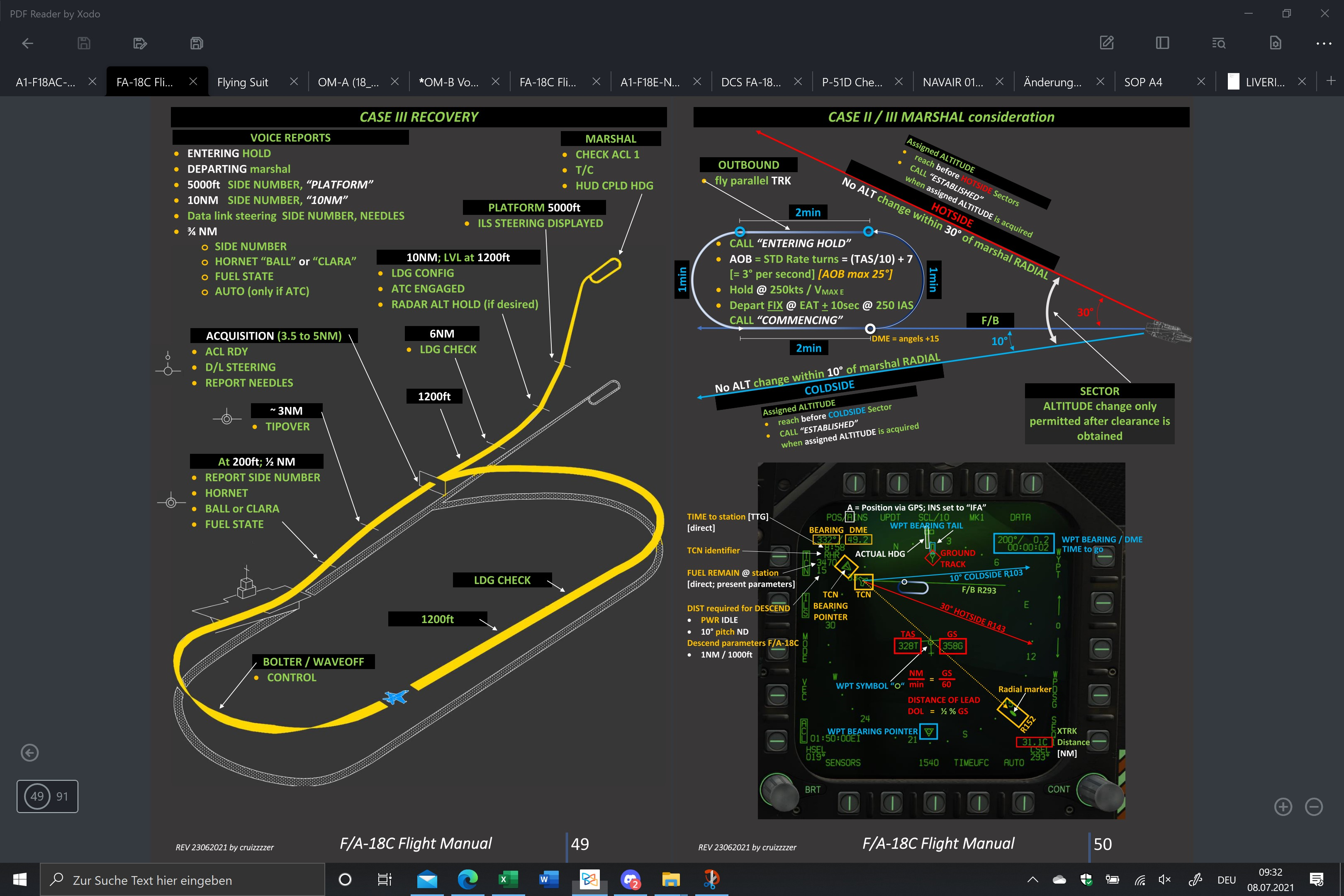Image resolution: width=1344 pixels, height=896 pixels.
Task: Open network Wi-Fi tray icon
Action: point(1140,880)
